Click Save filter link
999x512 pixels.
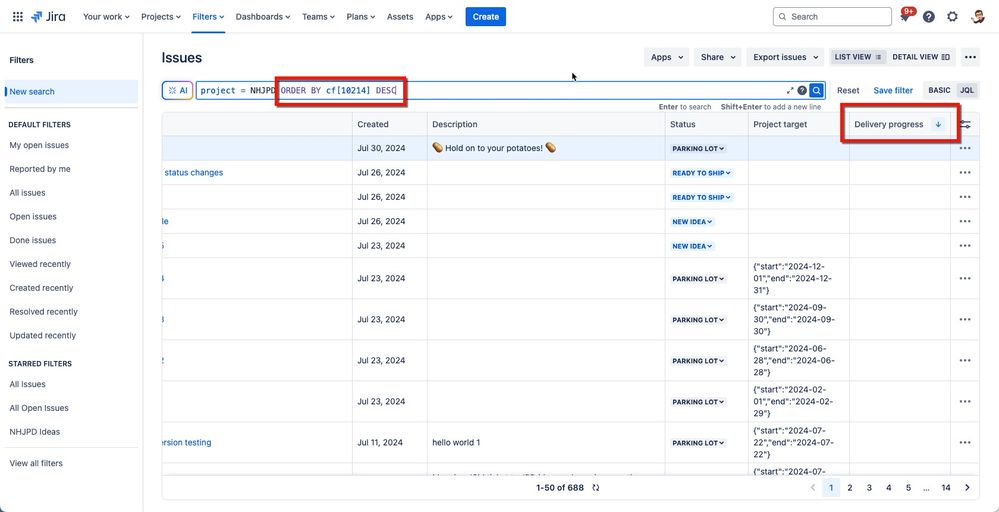(893, 90)
